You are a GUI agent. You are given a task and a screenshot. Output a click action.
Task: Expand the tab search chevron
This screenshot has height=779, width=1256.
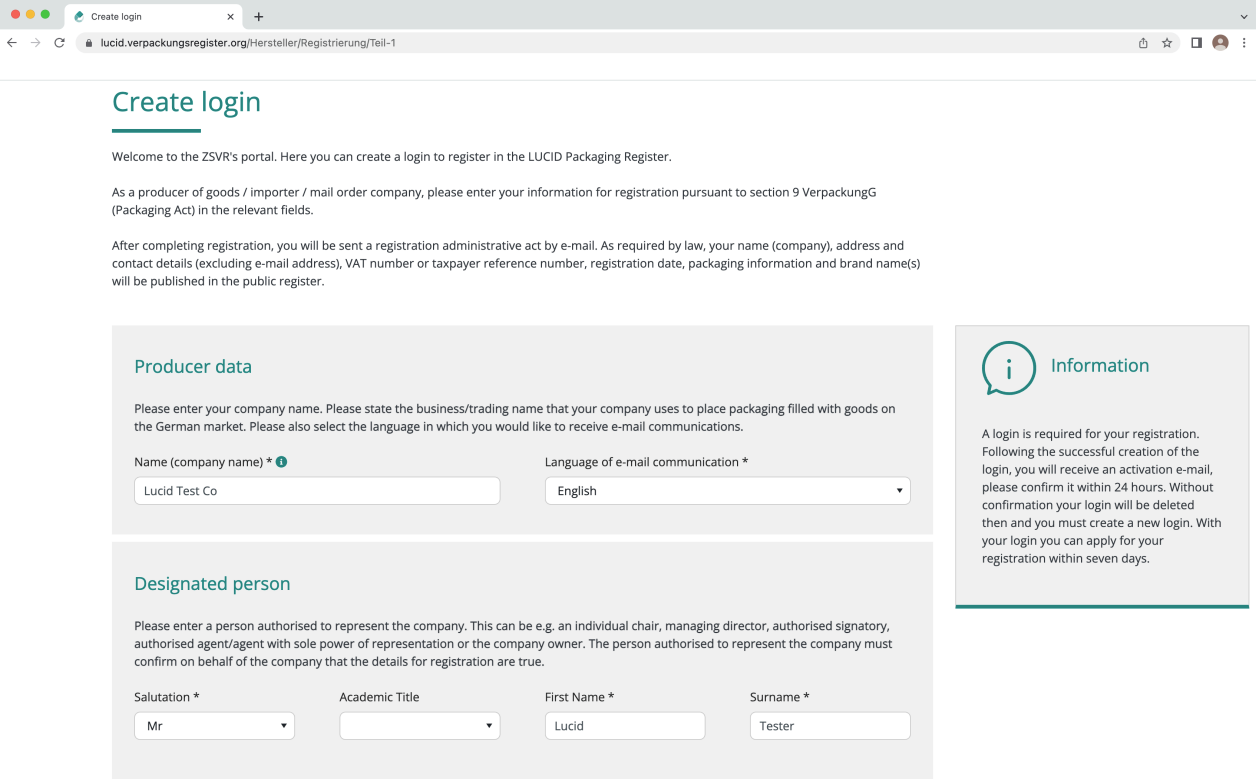tap(1243, 17)
